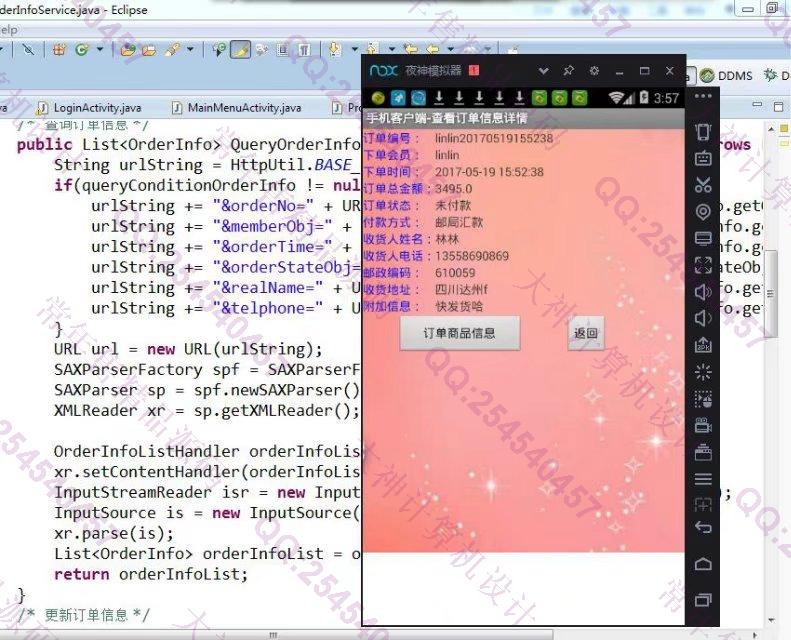Click the Nox three-line menu icon
Screen dimensions: 791x640
[x=703, y=479]
